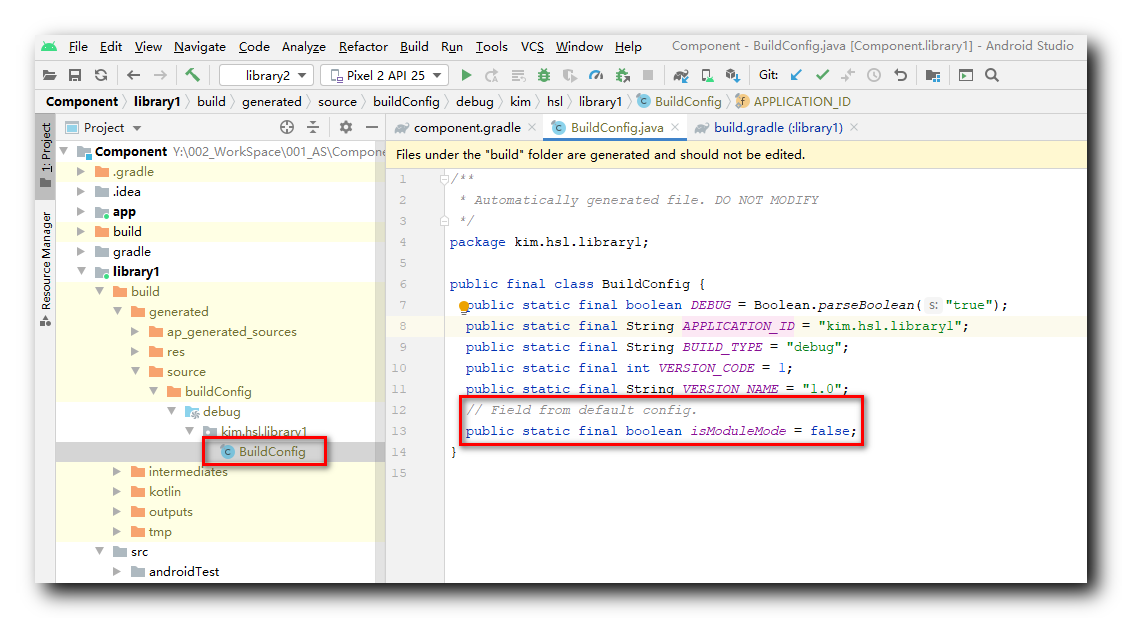Open the VCS menu
The height and width of the screenshot is (618, 1122).
532,46
